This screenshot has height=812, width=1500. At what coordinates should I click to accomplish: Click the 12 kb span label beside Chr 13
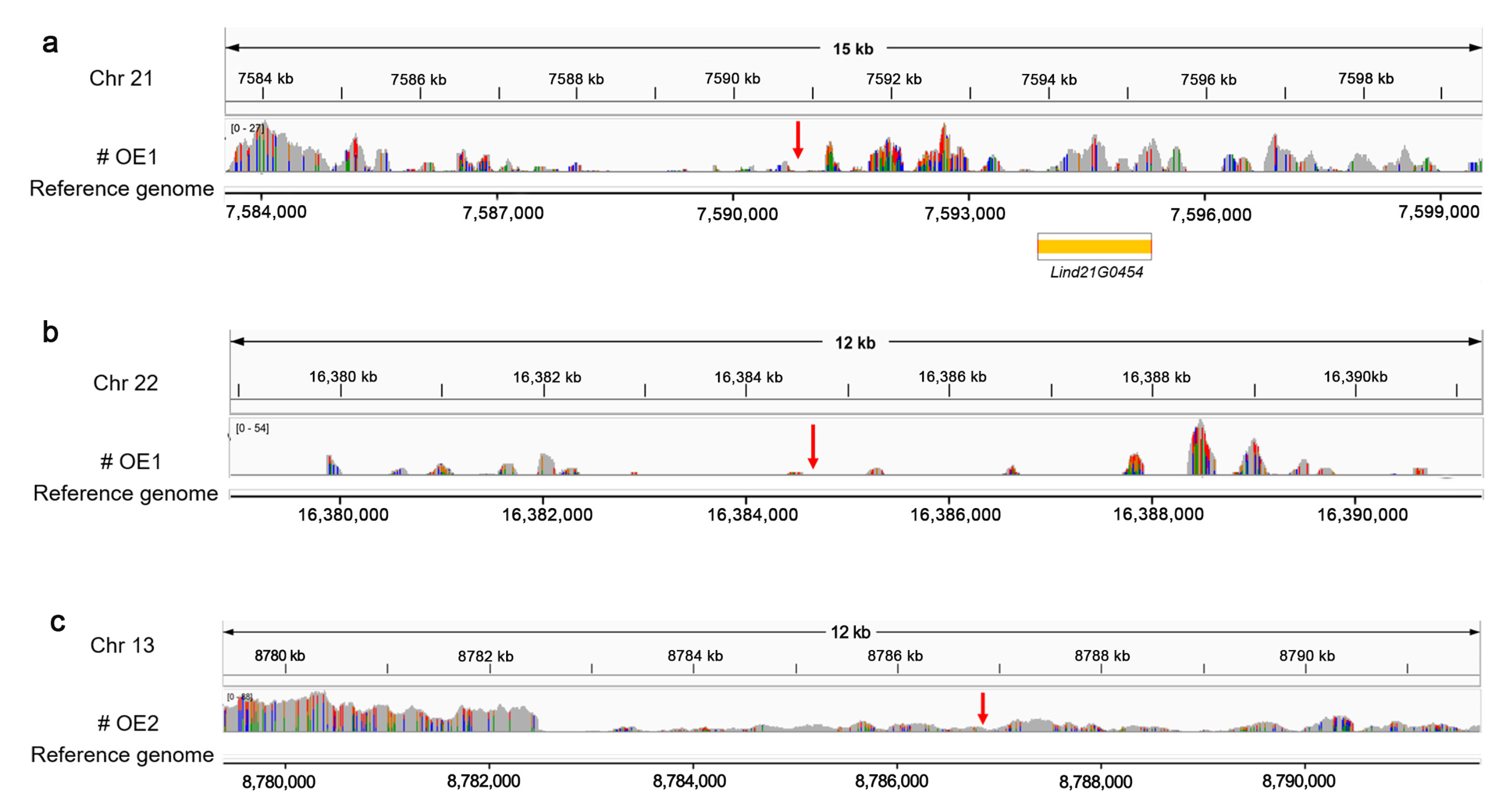[x=851, y=632]
